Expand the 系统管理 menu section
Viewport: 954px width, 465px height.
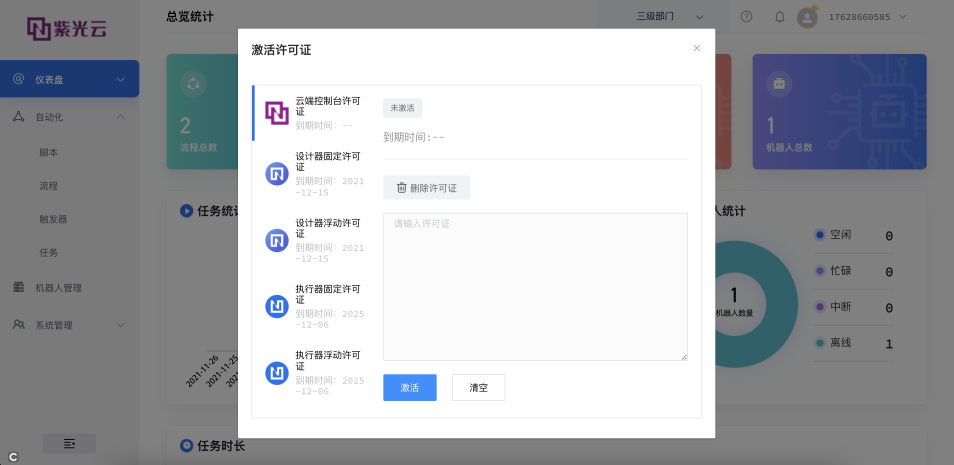click(x=120, y=325)
